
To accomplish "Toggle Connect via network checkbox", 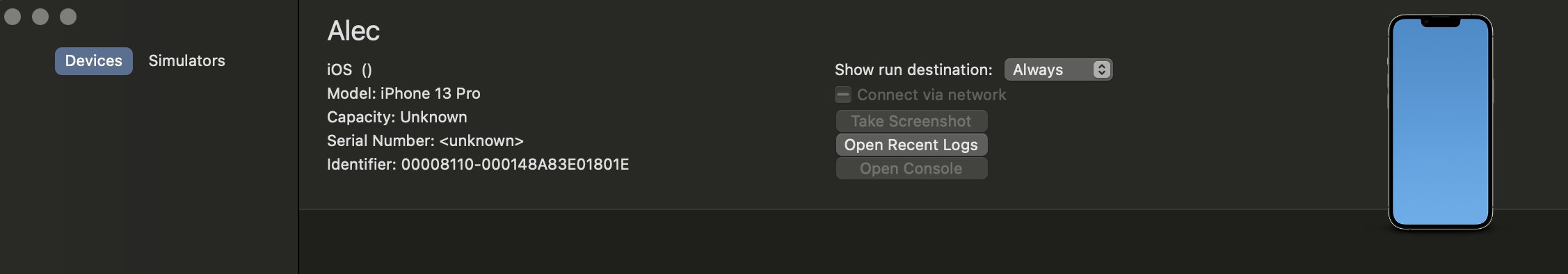I will (x=843, y=95).
